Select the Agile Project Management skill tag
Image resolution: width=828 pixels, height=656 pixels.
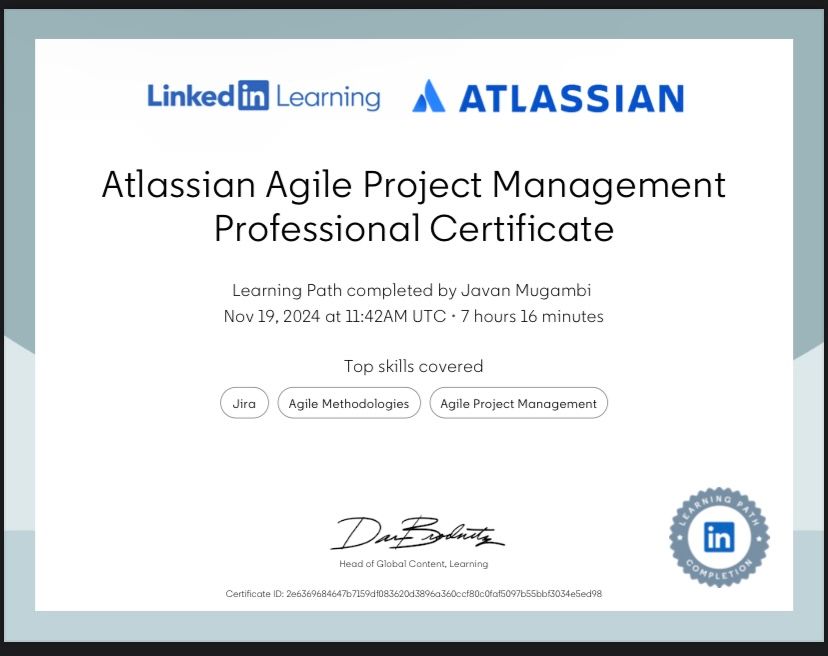click(518, 403)
